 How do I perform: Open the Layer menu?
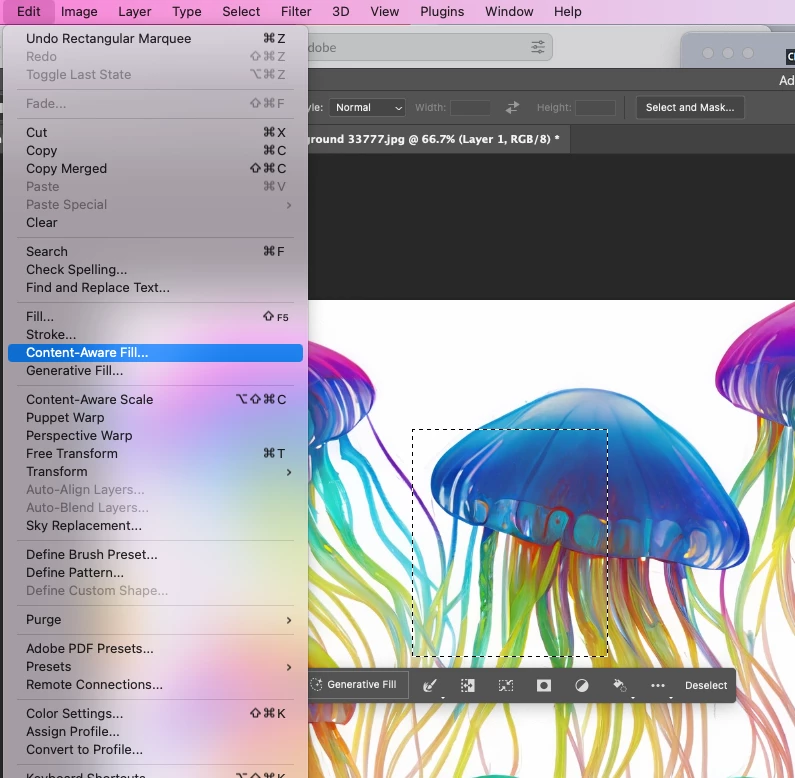pos(134,11)
